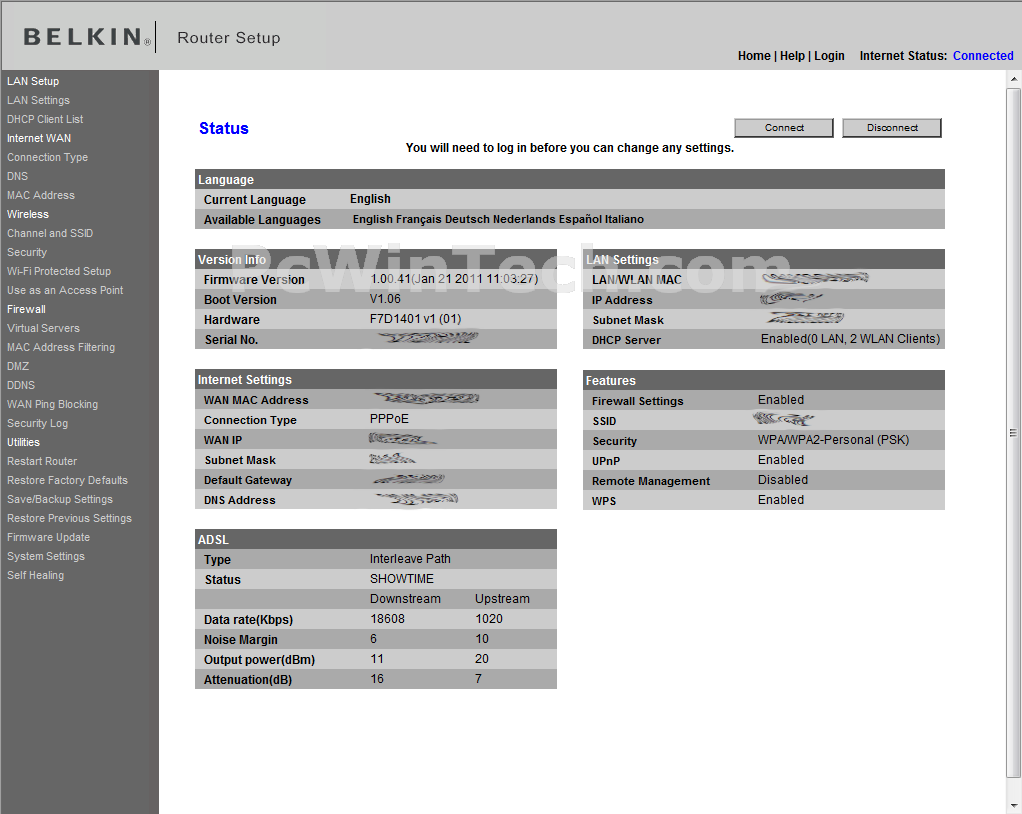Open DNS settings in sidebar
Image resolution: width=1022 pixels, height=814 pixels.
[18, 176]
